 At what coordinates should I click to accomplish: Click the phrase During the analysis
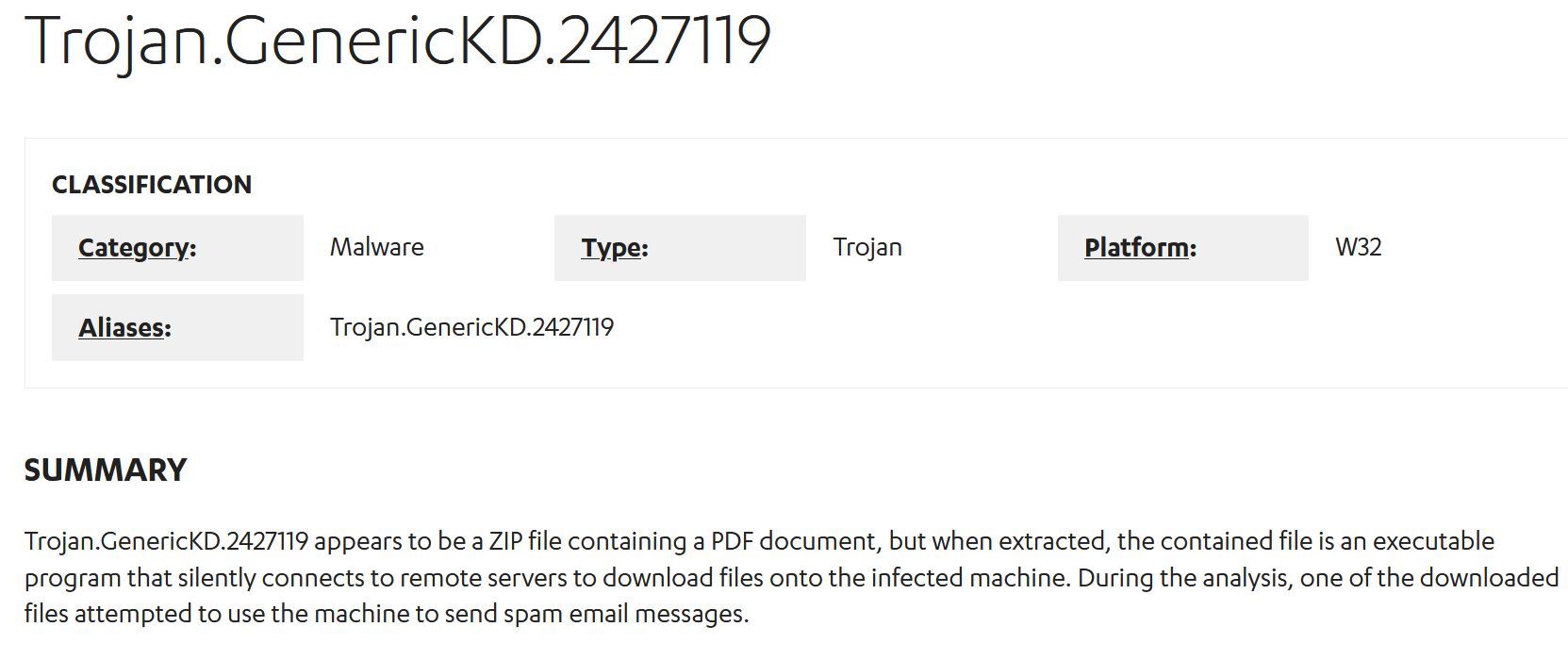pyautogui.click(x=1183, y=577)
